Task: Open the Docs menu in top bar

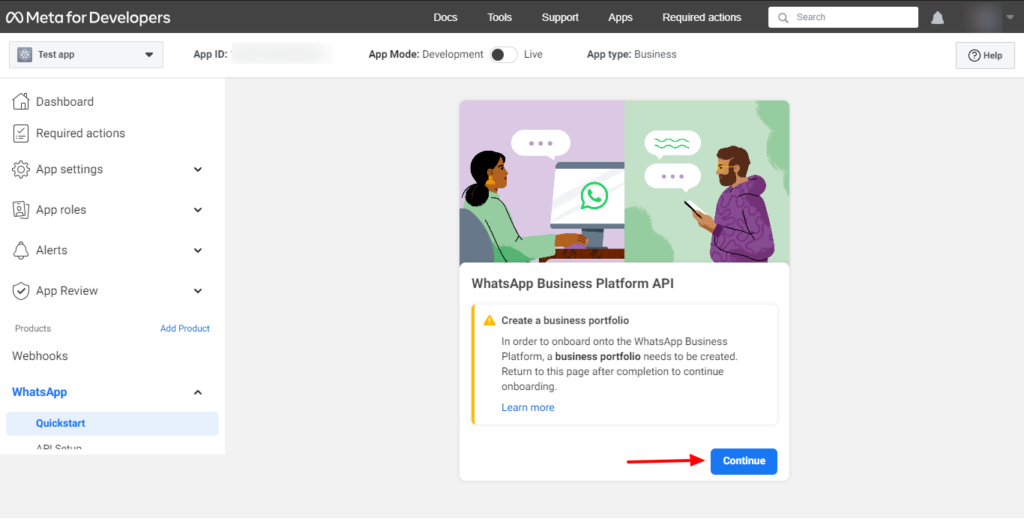Action: tap(445, 17)
